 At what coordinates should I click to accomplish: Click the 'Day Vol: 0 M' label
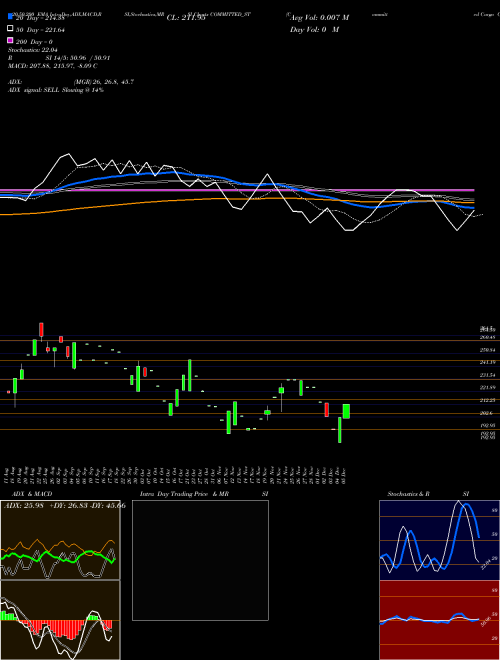314,29
